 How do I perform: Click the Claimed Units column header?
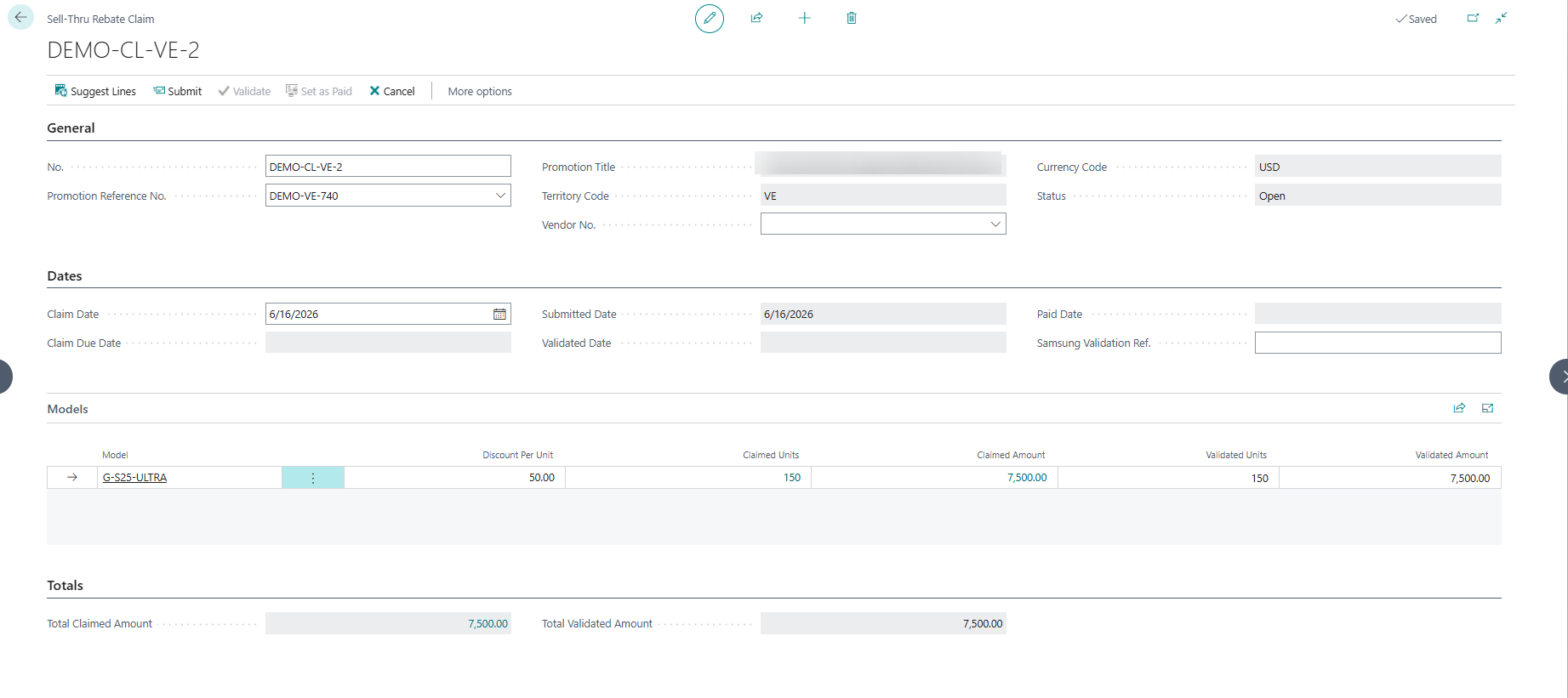tap(771, 455)
